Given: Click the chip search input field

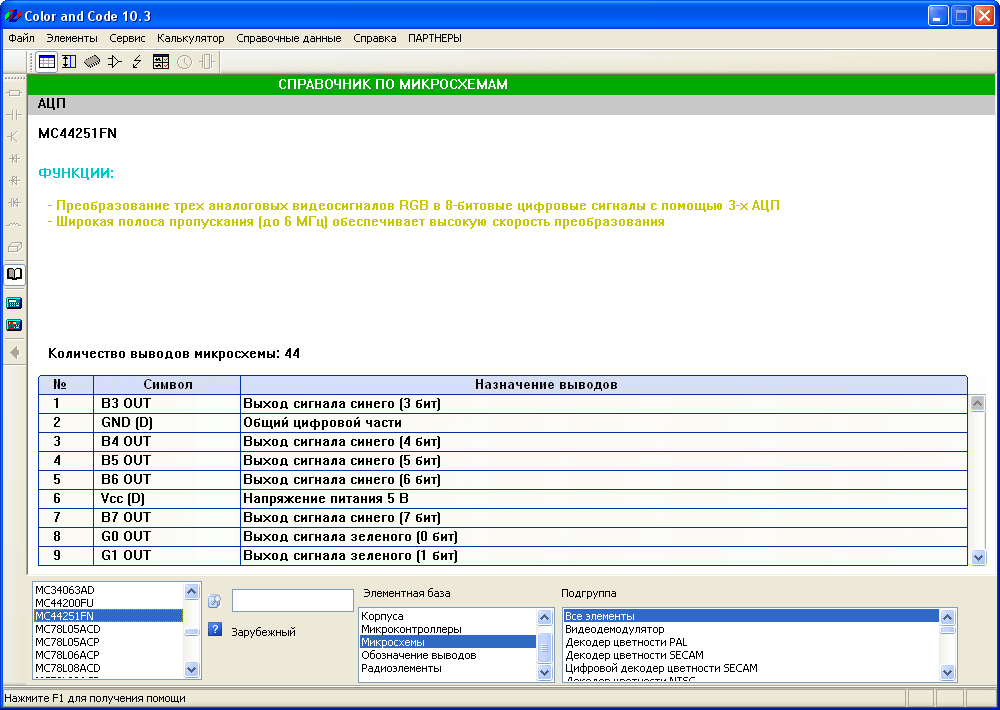Looking at the screenshot, I should [293, 601].
